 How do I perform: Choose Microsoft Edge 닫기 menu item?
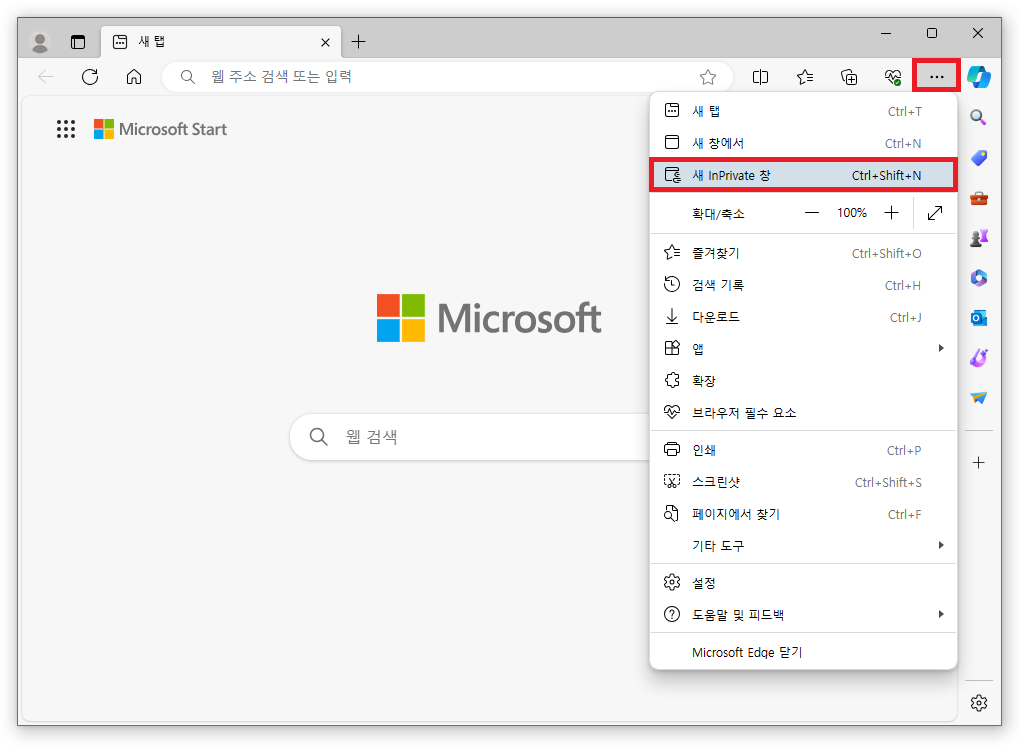point(803,652)
